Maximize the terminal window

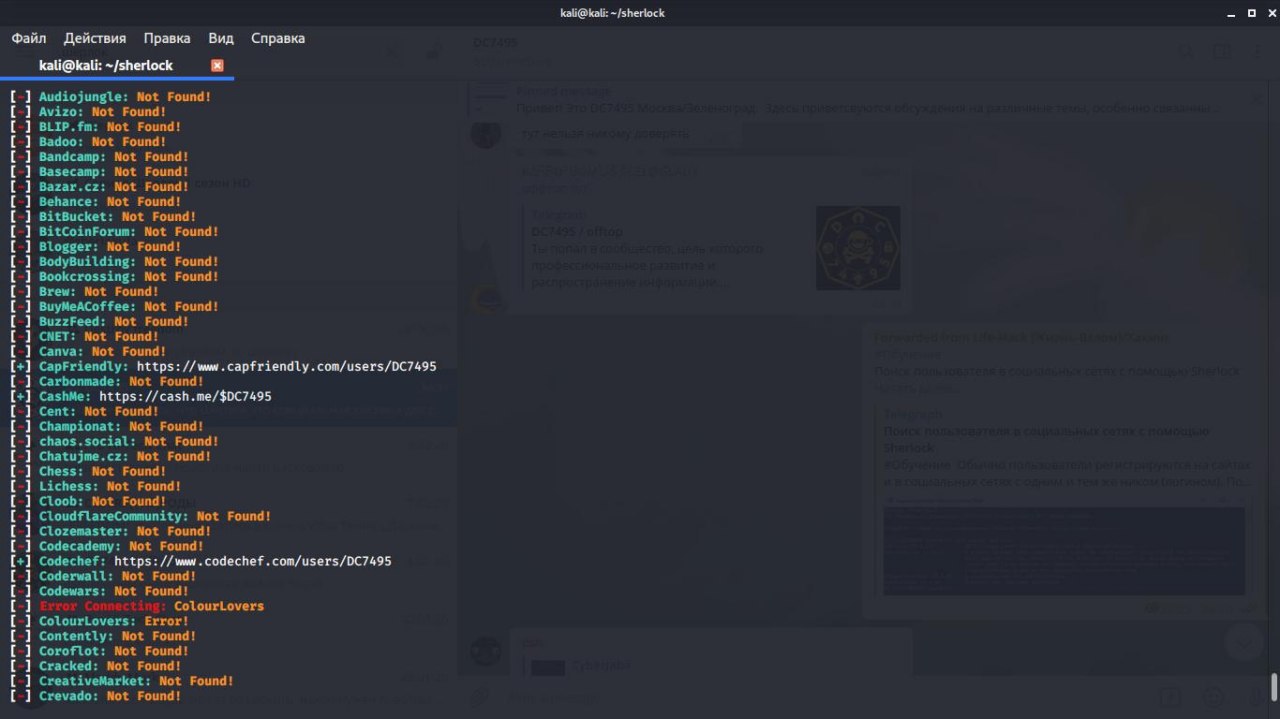(1251, 12)
